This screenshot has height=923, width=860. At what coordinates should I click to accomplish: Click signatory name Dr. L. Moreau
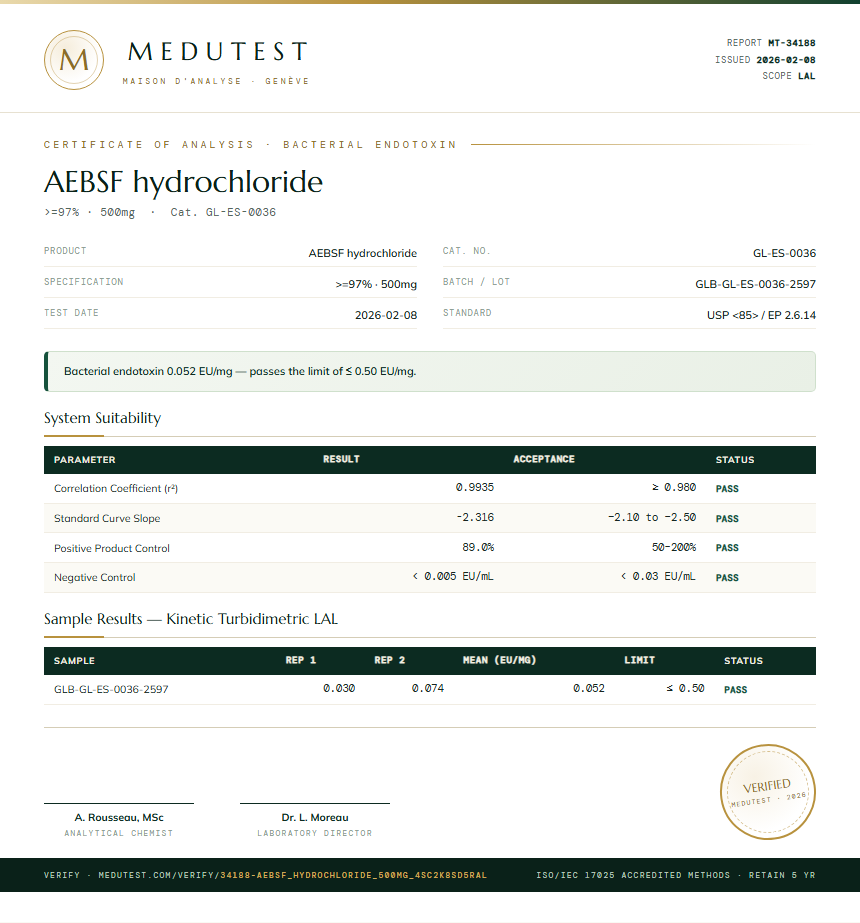tap(315, 818)
